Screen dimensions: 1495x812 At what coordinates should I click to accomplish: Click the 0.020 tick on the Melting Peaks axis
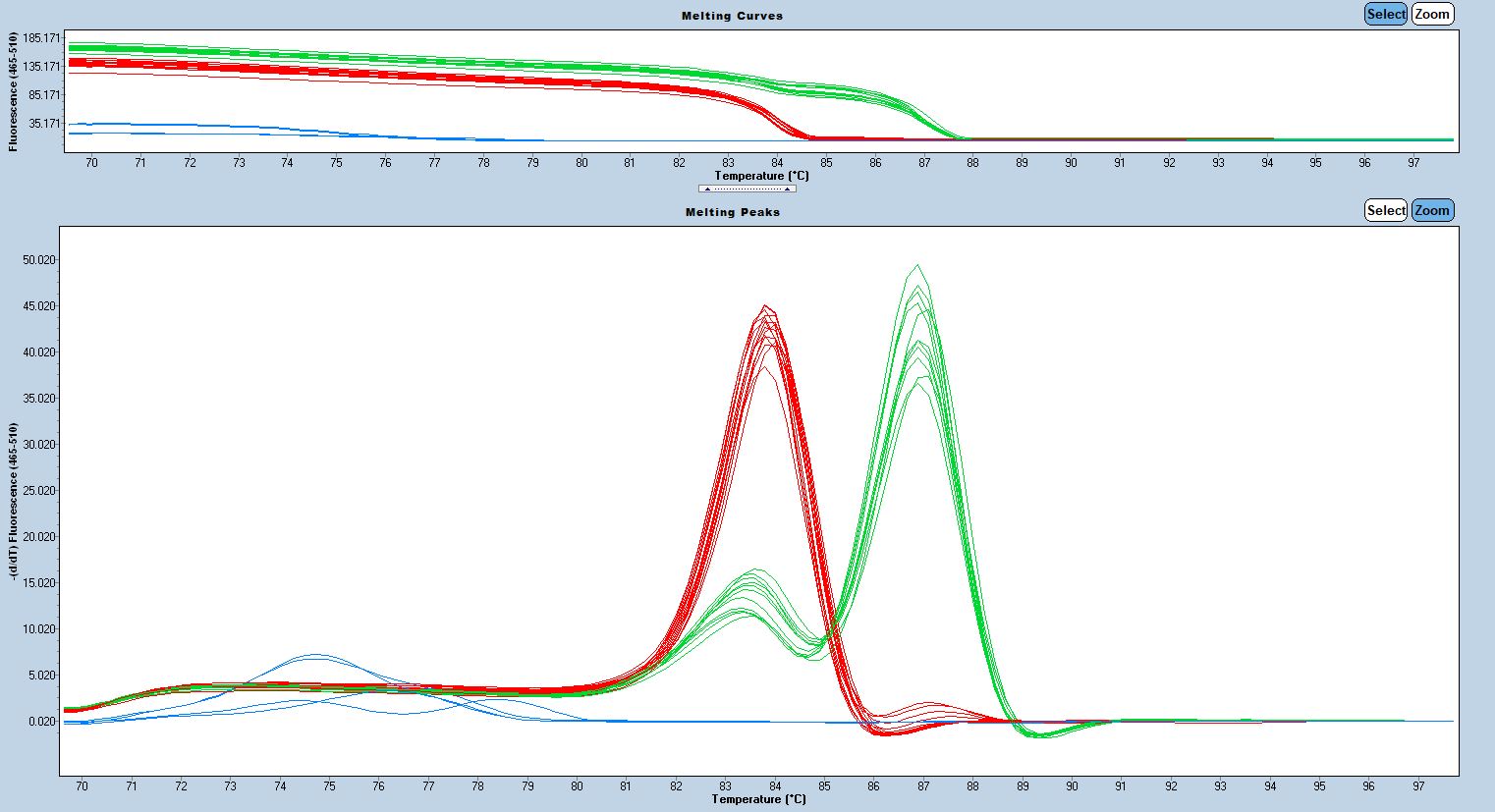click(x=42, y=722)
